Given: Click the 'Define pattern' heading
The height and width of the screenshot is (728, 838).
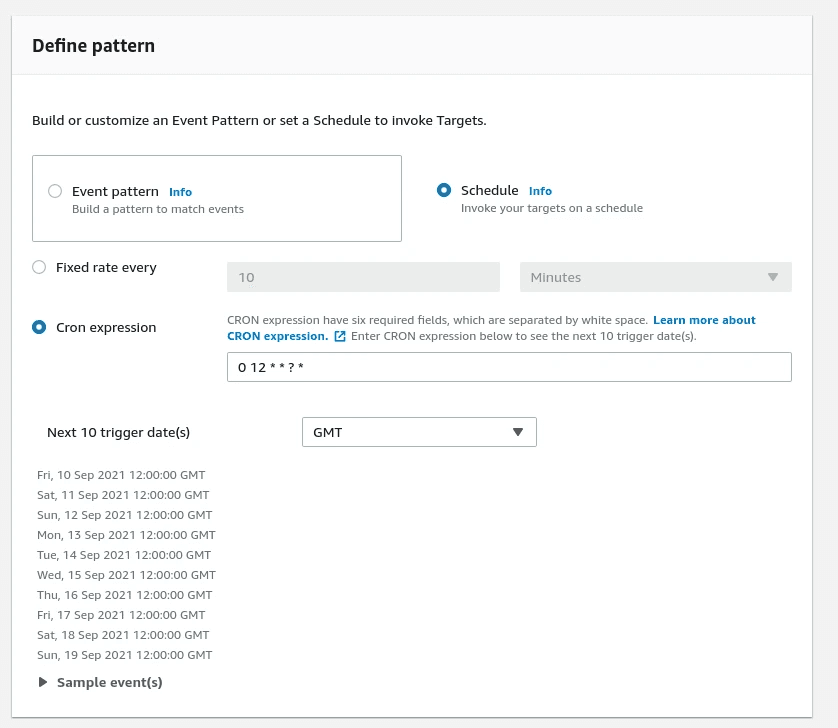Looking at the screenshot, I should 94,45.
